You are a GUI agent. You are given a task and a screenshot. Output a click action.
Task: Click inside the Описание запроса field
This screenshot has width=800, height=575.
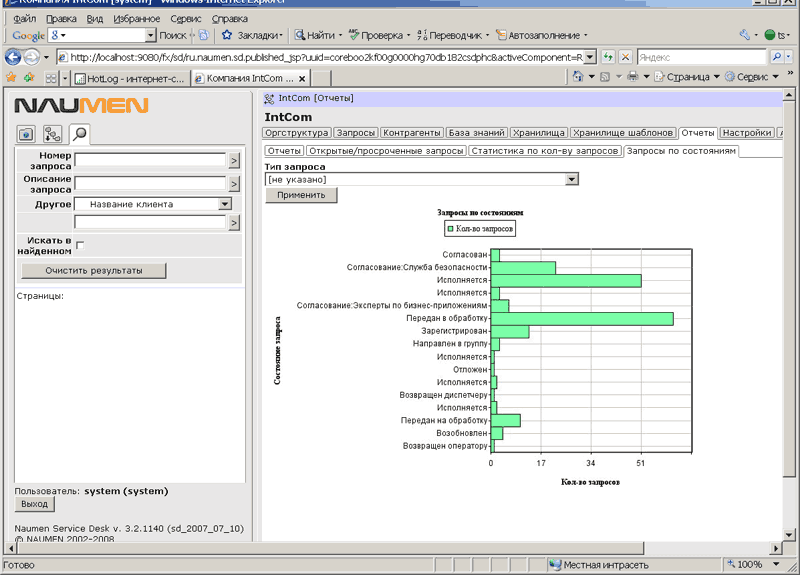(x=150, y=183)
